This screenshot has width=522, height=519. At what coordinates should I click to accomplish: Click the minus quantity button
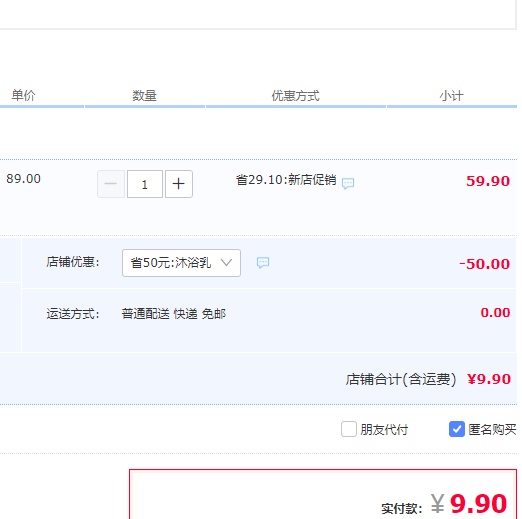111,184
